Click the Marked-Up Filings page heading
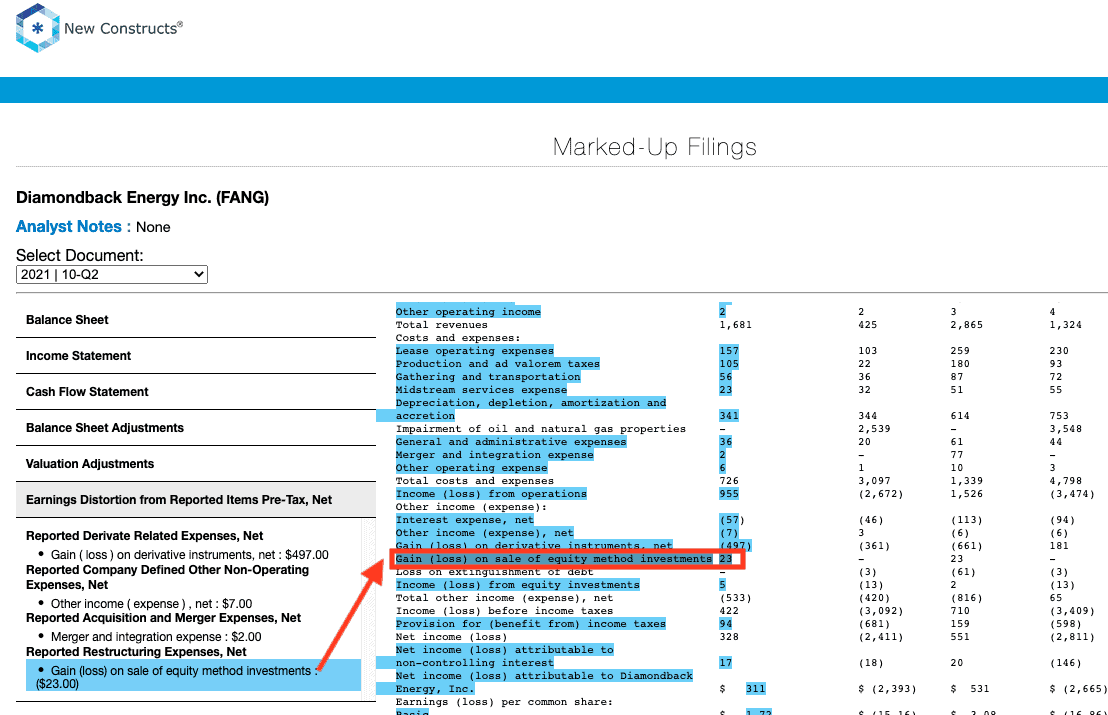The width and height of the screenshot is (1108, 715). click(654, 147)
